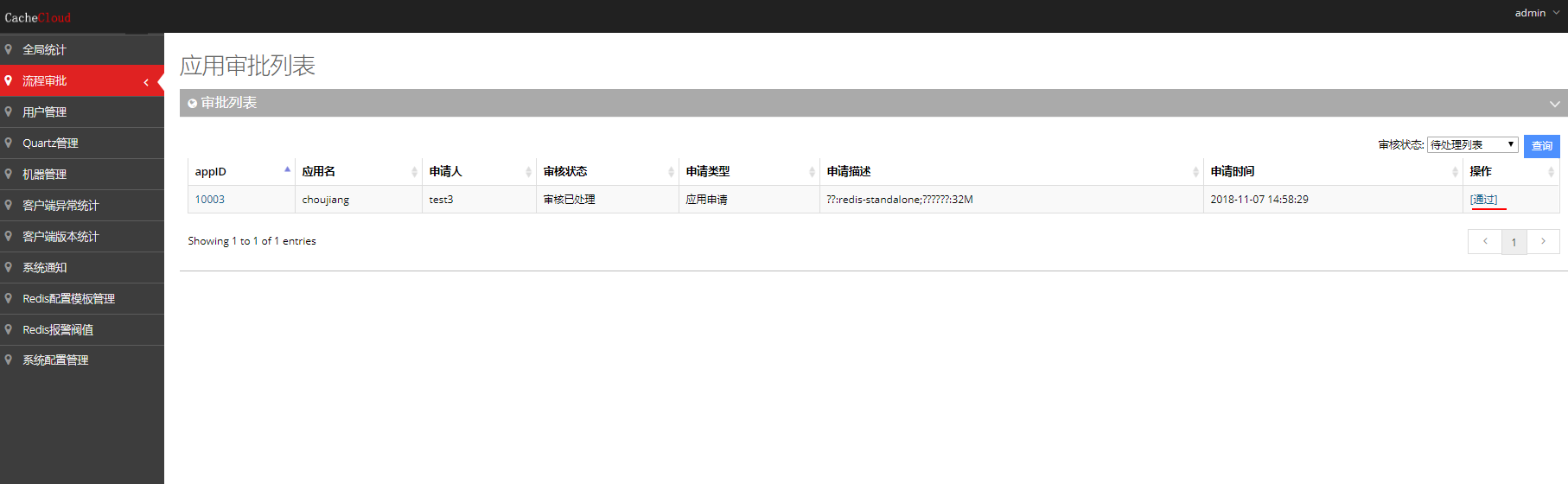Go to next page of results

[1543, 241]
